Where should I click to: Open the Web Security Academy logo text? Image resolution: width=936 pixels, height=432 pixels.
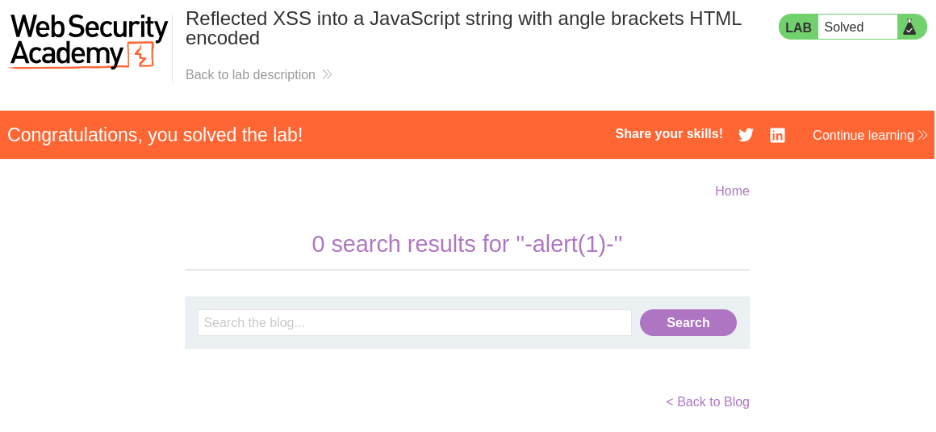click(x=75, y=40)
